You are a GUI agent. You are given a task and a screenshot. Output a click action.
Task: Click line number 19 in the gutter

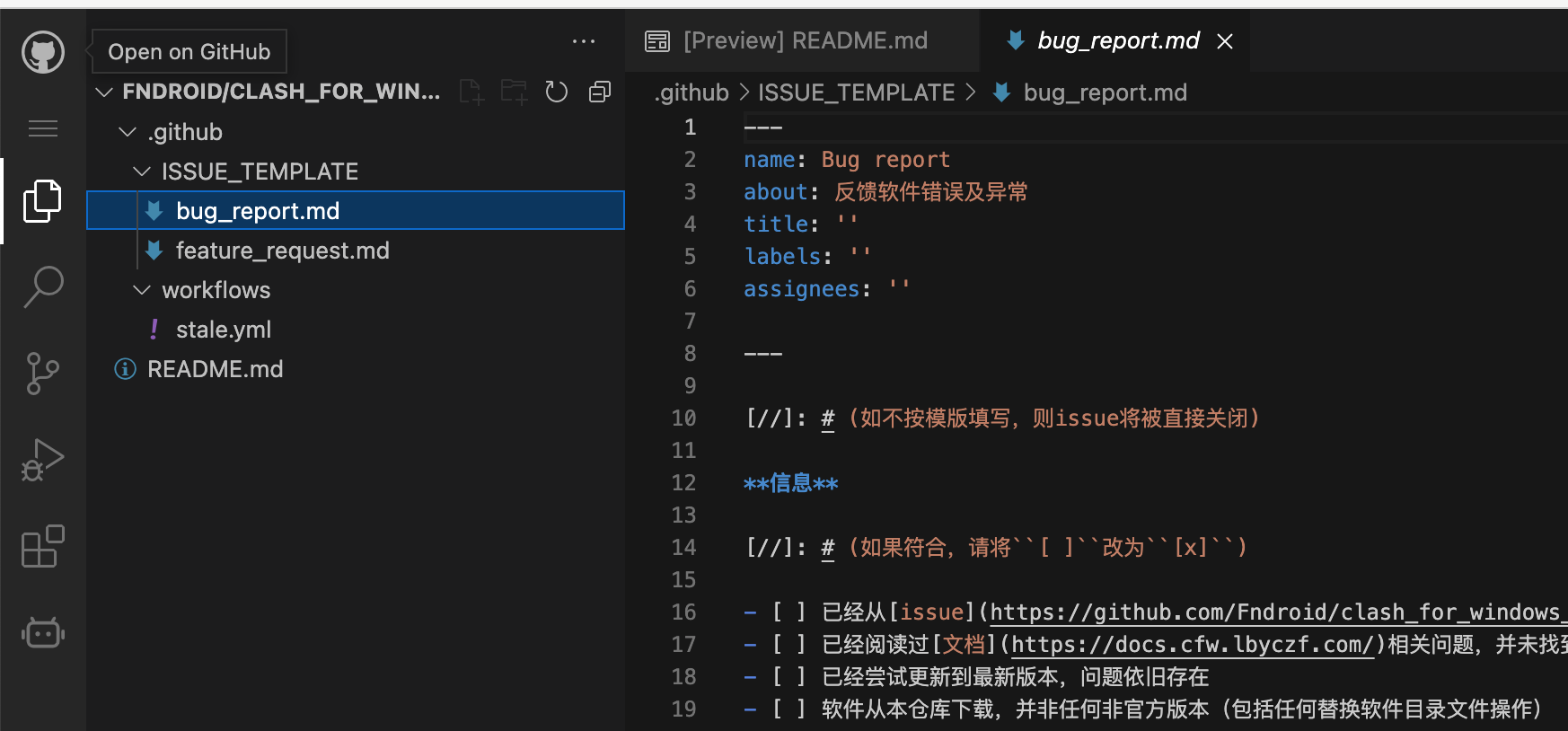click(684, 709)
